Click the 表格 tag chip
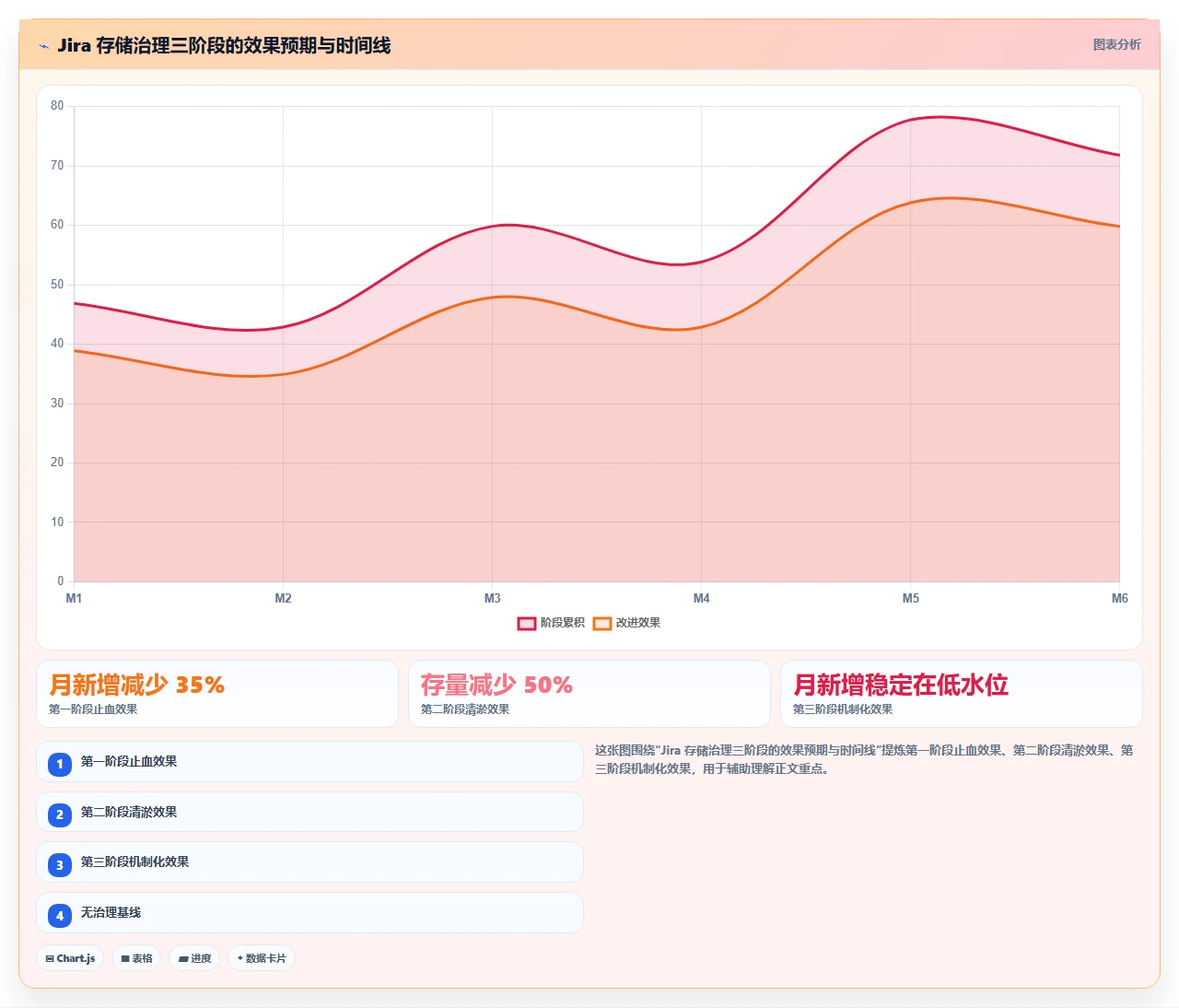Screen dimensions: 1179x1008 pos(136,958)
